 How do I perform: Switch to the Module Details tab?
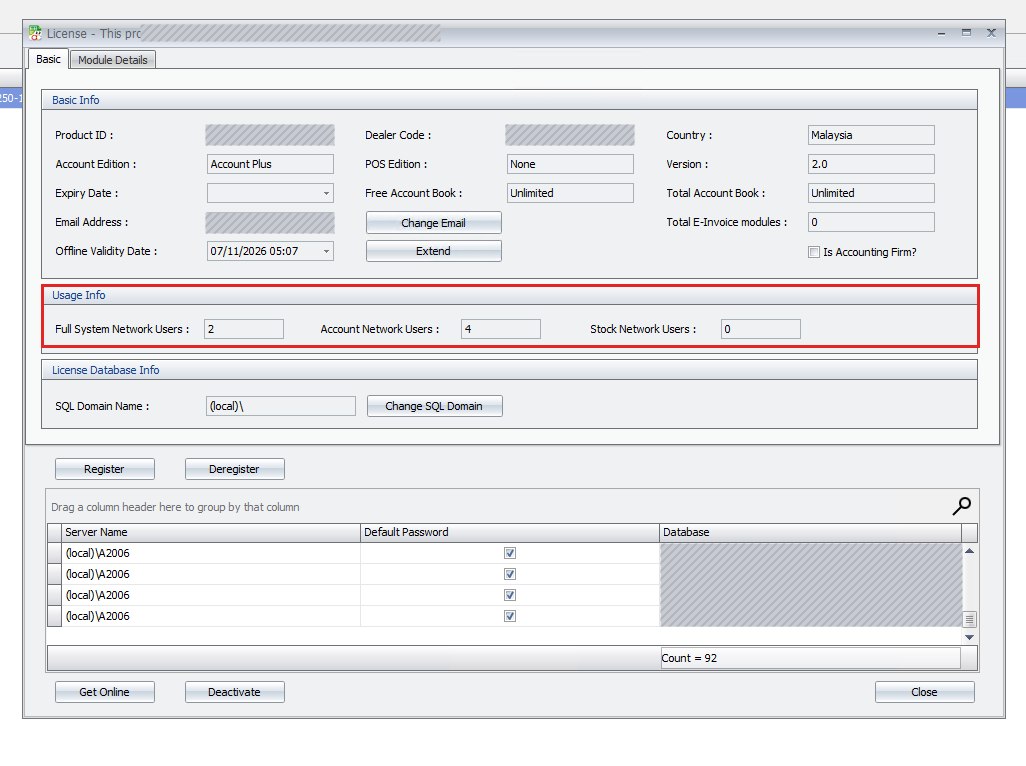(113, 60)
